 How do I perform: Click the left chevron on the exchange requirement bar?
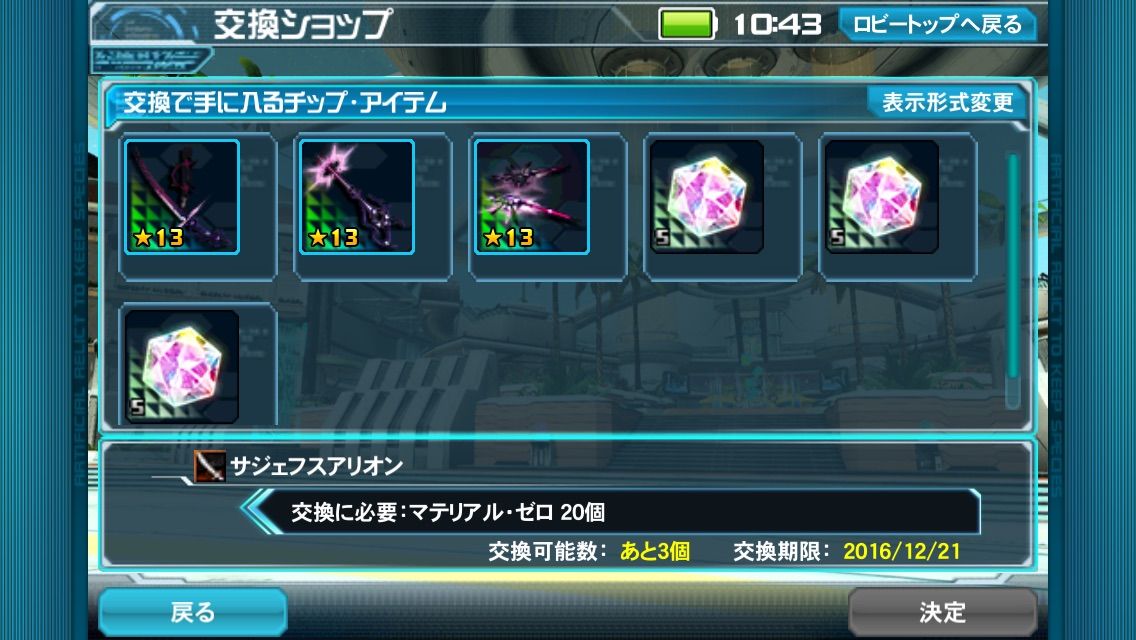tap(260, 511)
